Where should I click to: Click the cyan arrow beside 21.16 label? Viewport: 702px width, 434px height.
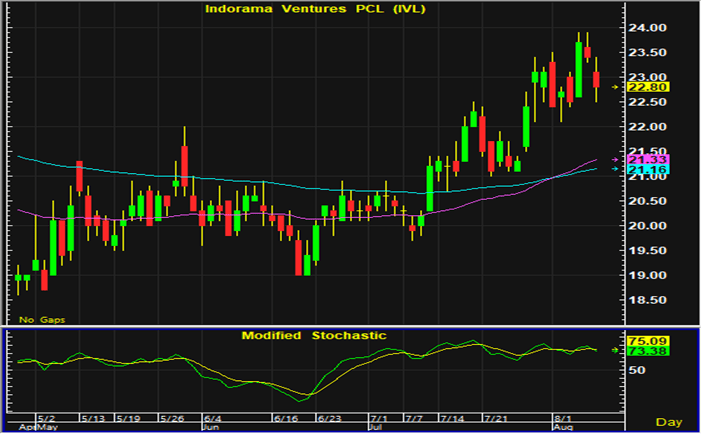tap(615, 171)
